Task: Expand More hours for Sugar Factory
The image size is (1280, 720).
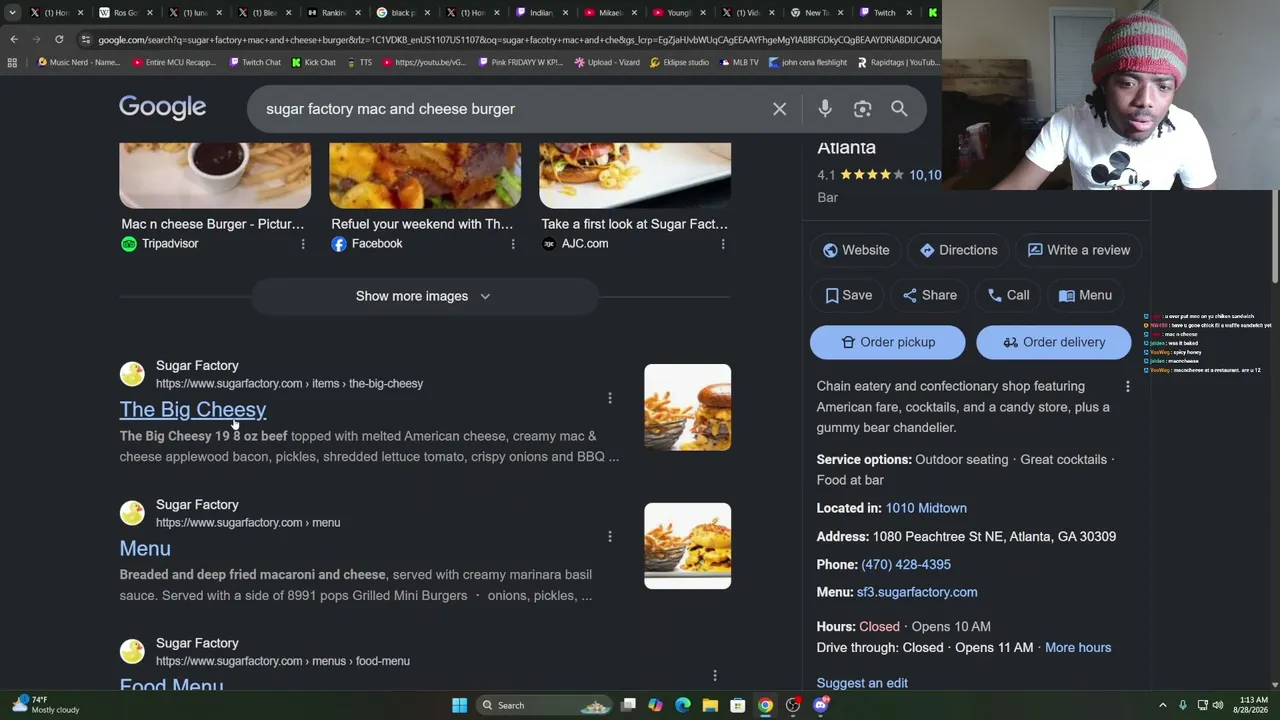Action: tap(1078, 648)
